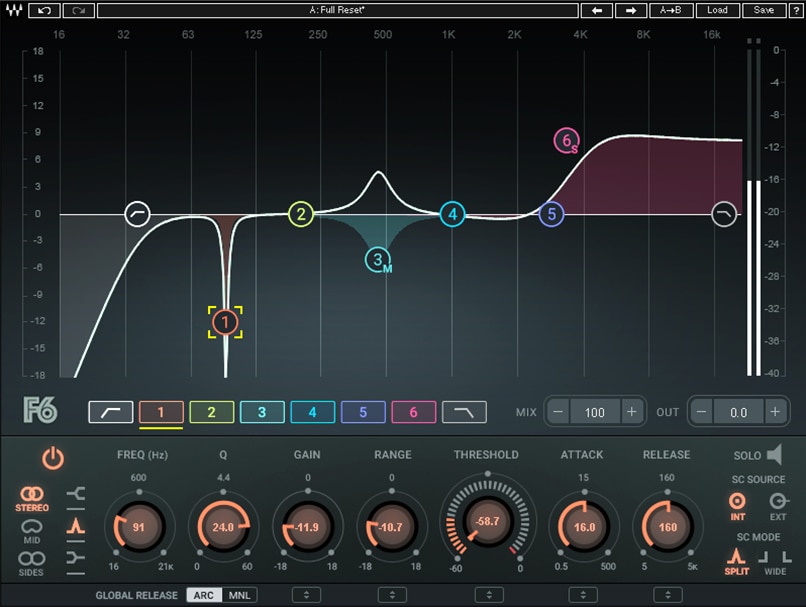Switch to SIDES channel mode

[33, 563]
